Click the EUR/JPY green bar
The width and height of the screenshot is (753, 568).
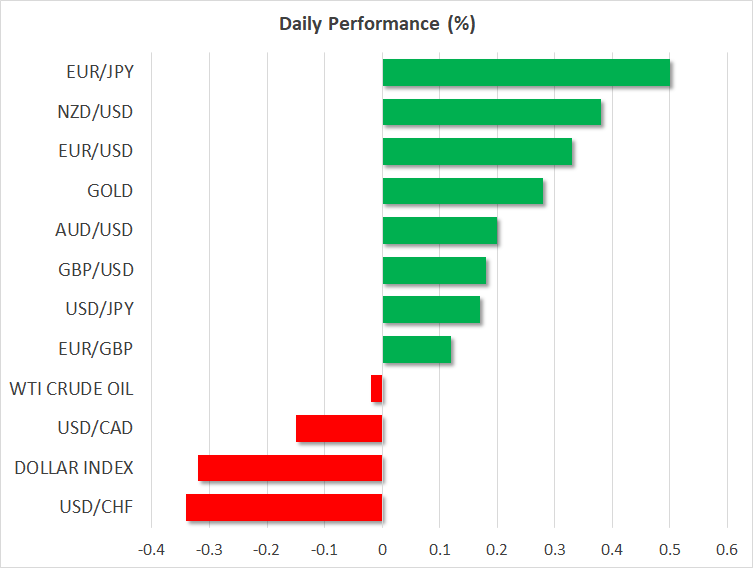pos(526,73)
